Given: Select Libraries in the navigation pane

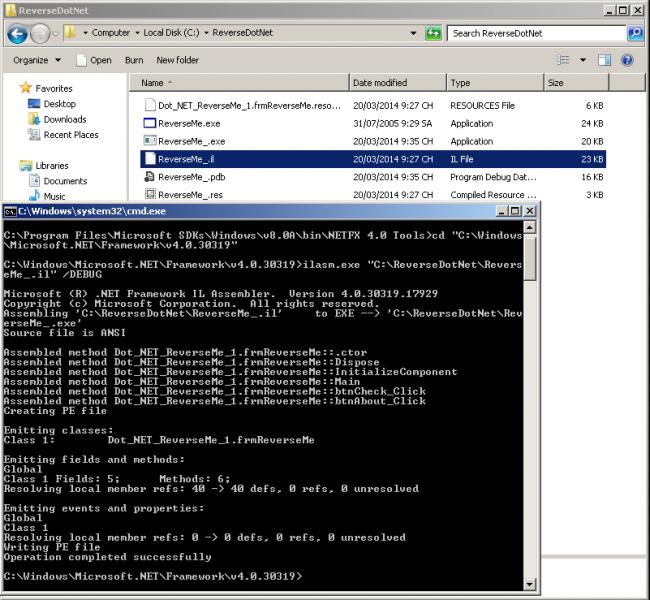Looking at the screenshot, I should click(52, 165).
